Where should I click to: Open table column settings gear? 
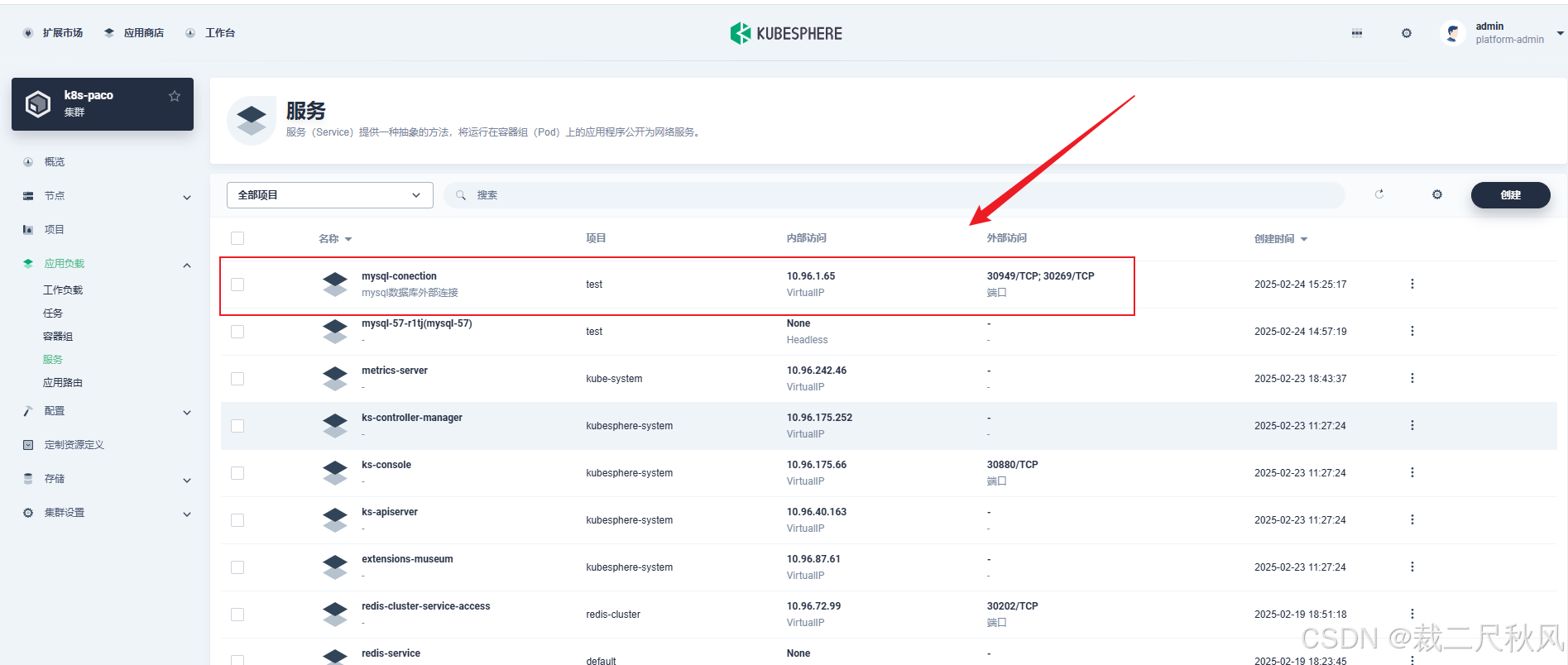pos(1437,194)
